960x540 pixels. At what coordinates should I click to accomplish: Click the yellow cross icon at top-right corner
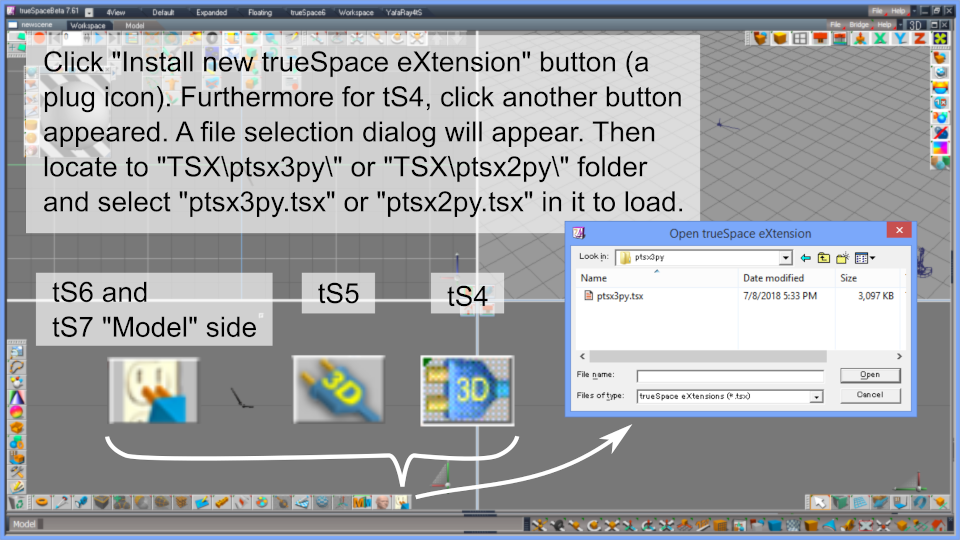[940, 39]
